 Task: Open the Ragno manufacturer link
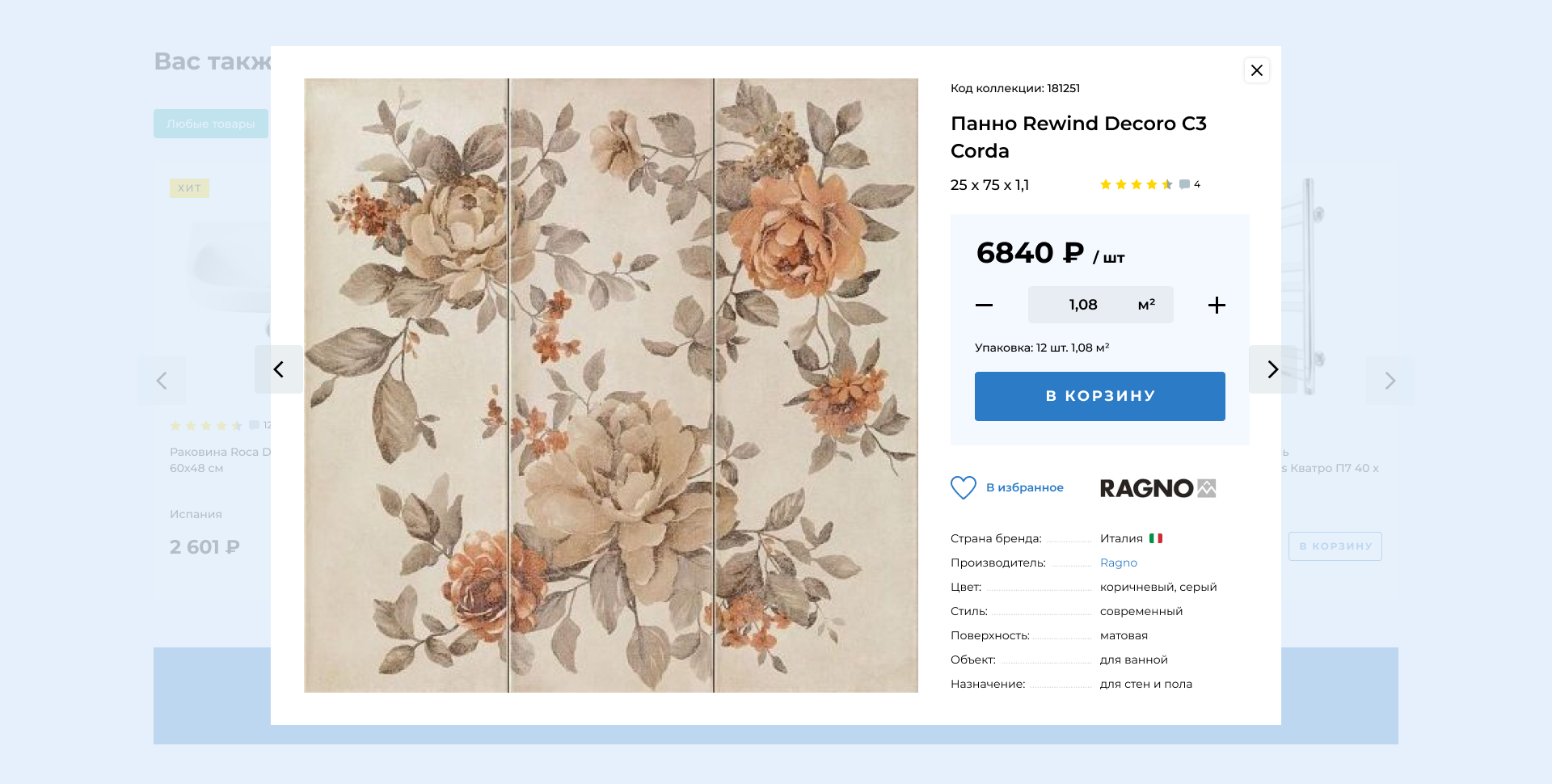coord(1119,563)
